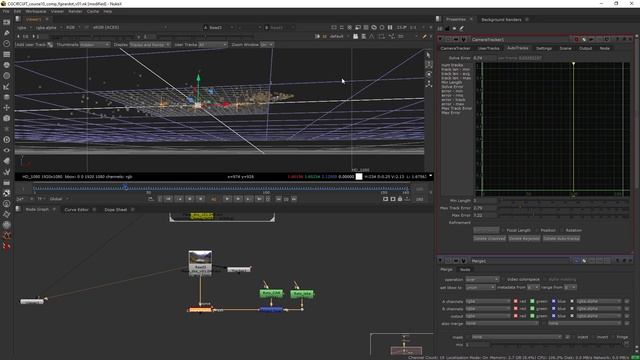640x360 pixels.
Task: Open the 3D nodes toolbar menu
Action: click(7, 118)
